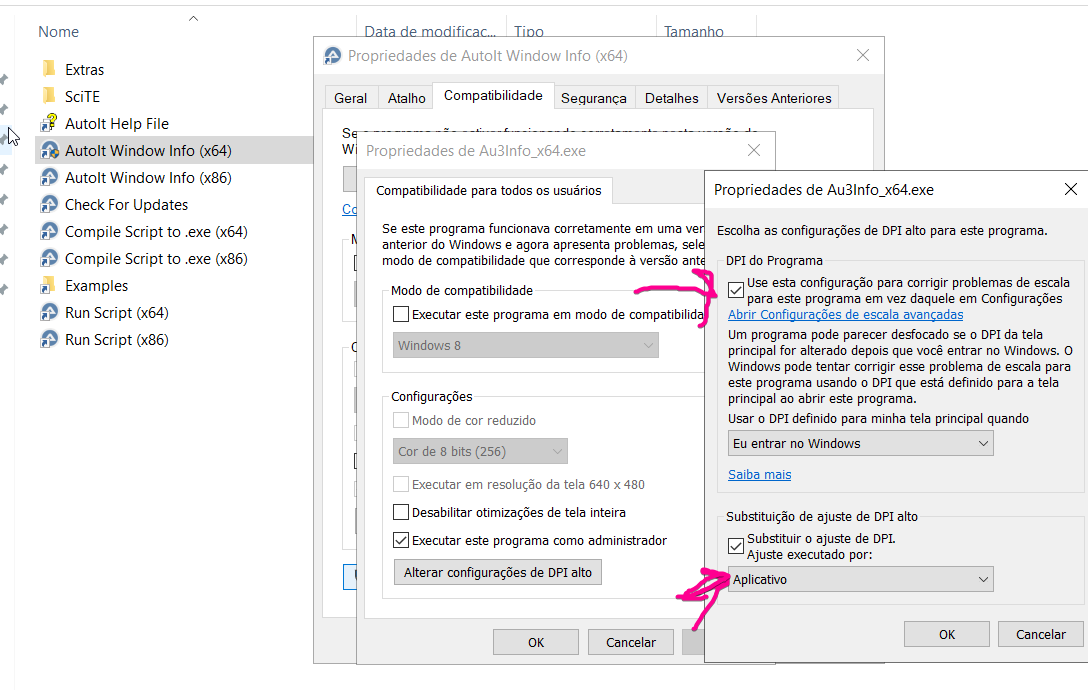Toggle 'Substituir o ajuste de DPI' checkbox
This screenshot has width=1088, height=690.
point(736,546)
